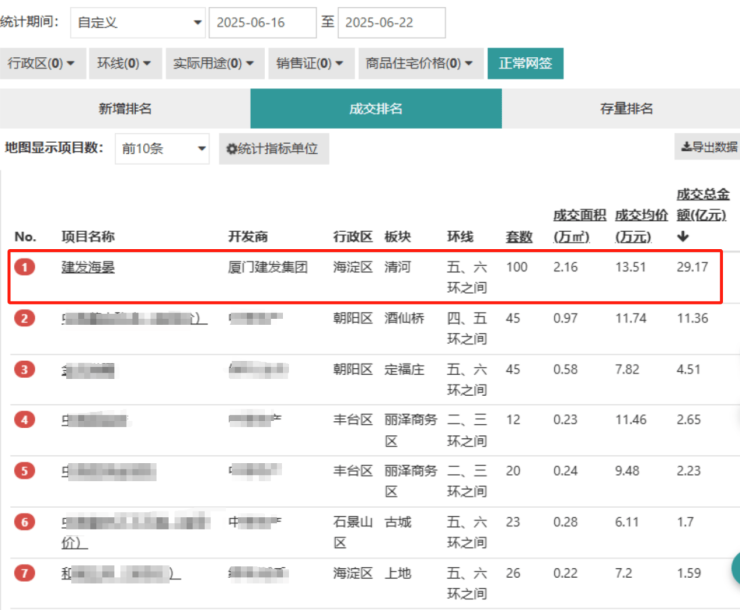Expand the 行政区(0) filter dropdown
This screenshot has height=610, width=740.
[x=41, y=63]
